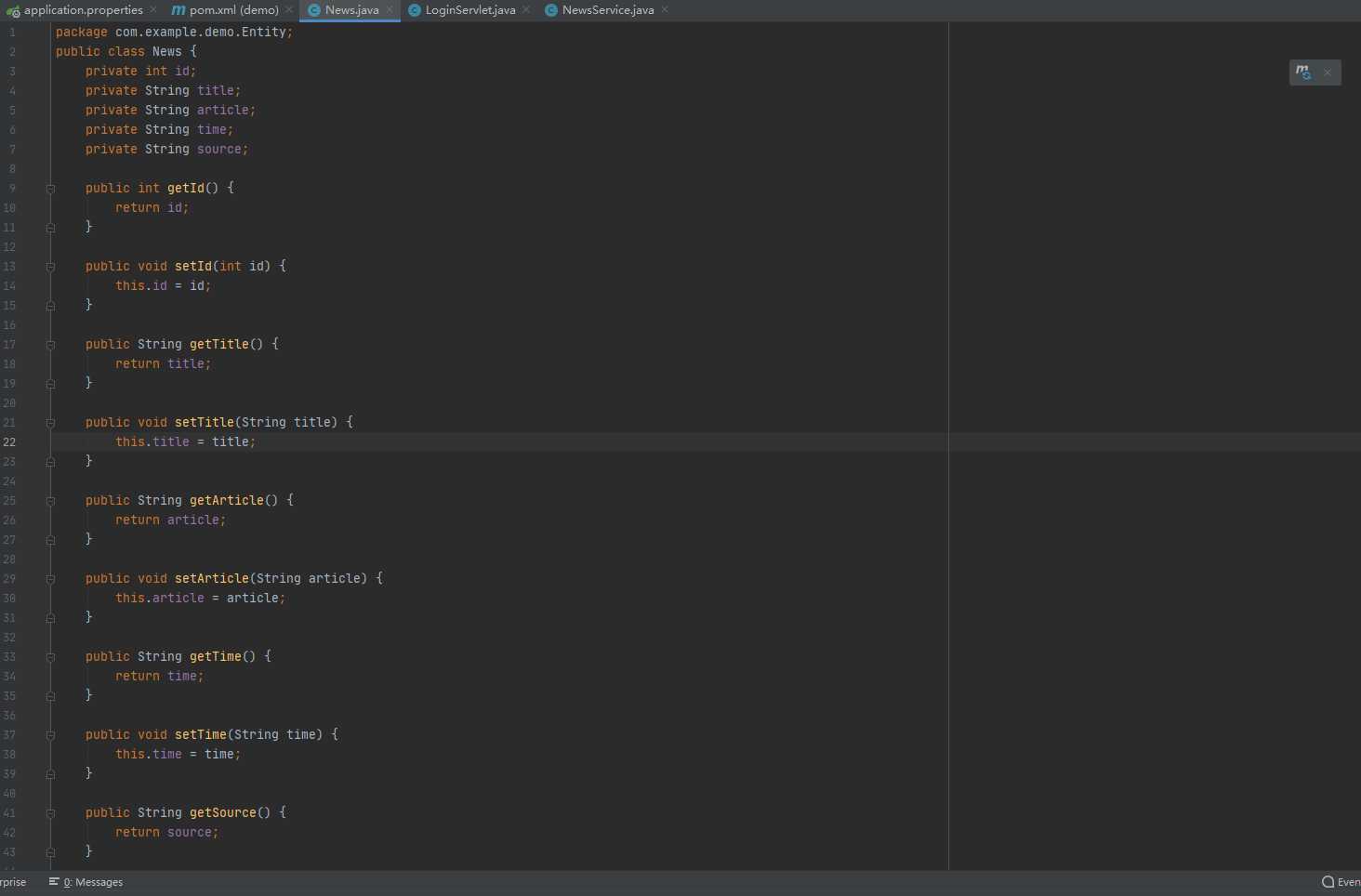This screenshot has width=1361, height=896.
Task: Collapse the getSource() method fold
Action: coord(50,813)
